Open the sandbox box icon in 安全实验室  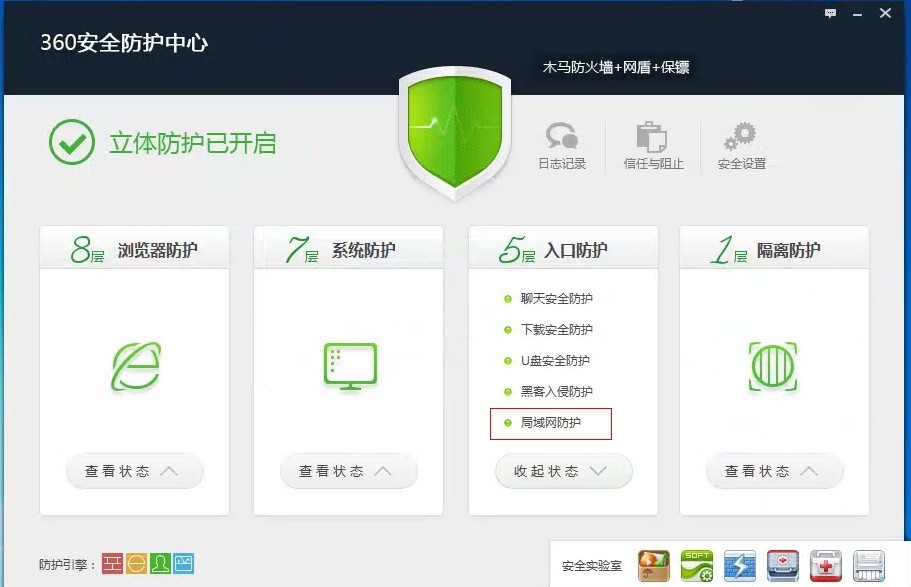click(654, 565)
